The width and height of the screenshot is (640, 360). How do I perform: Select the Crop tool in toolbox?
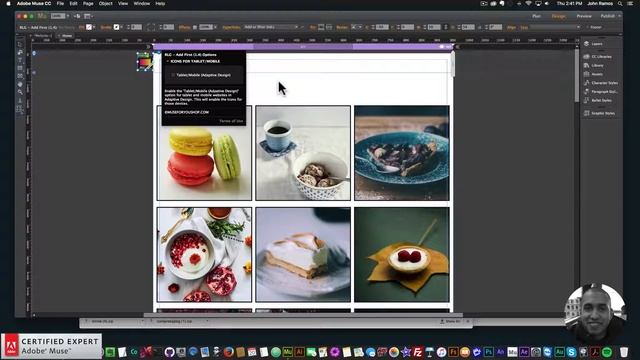point(20,52)
